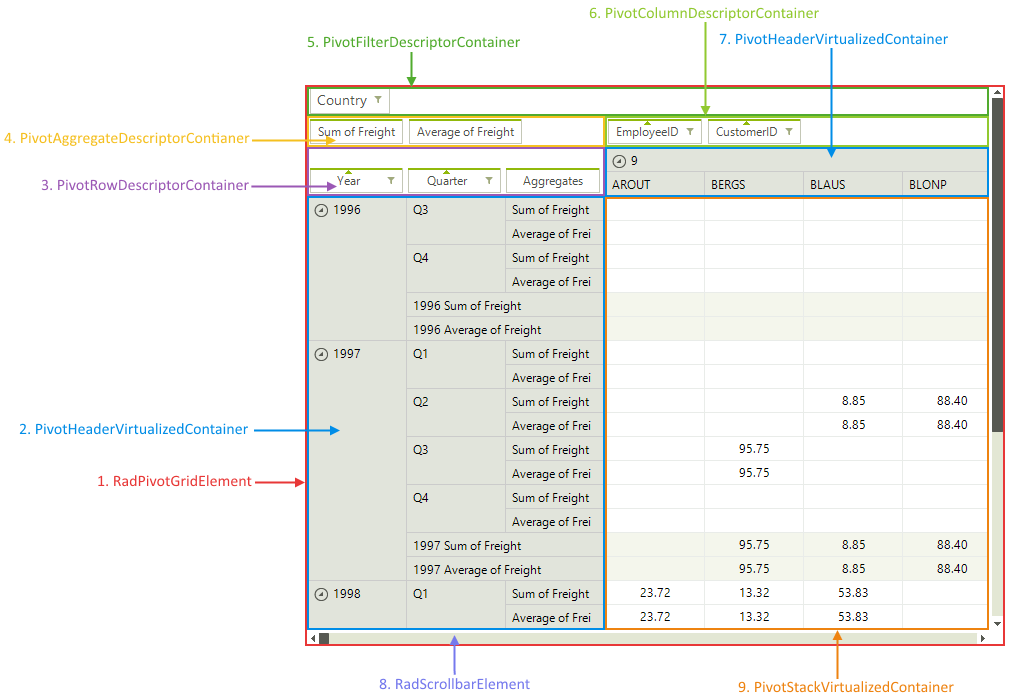Click the down arrow of the vertical scrollbar
1012x699 pixels.
pyautogui.click(x=996, y=622)
